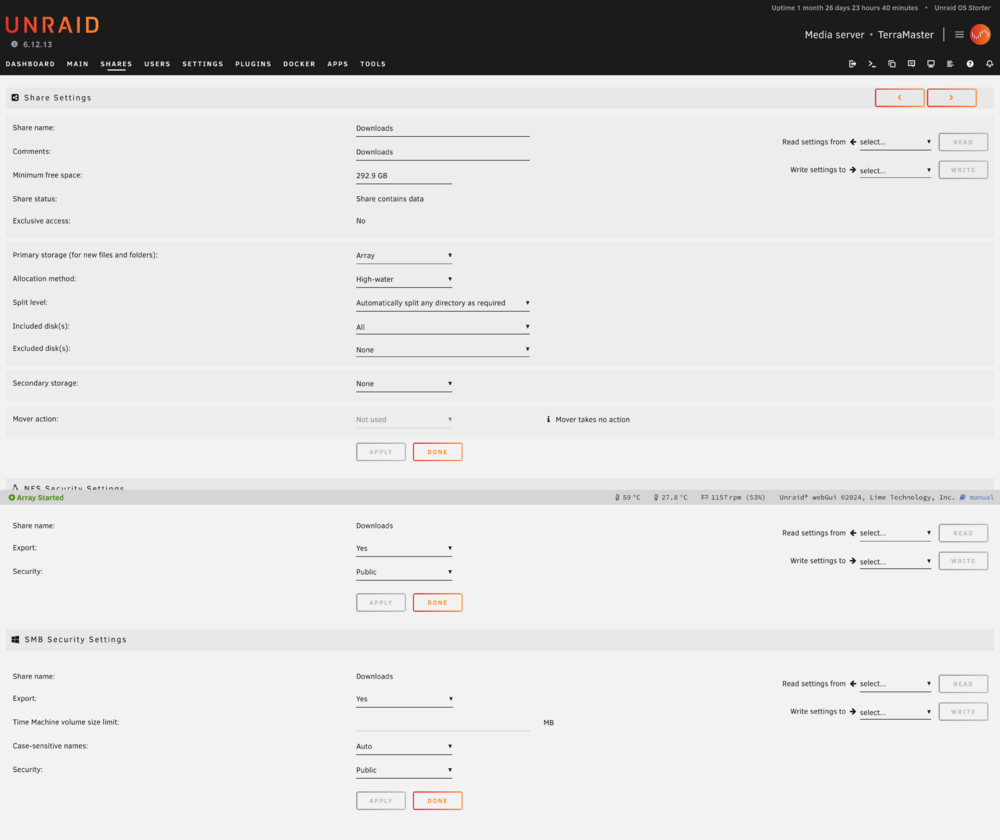
Task: Open the Docker menu
Action: [x=299, y=64]
